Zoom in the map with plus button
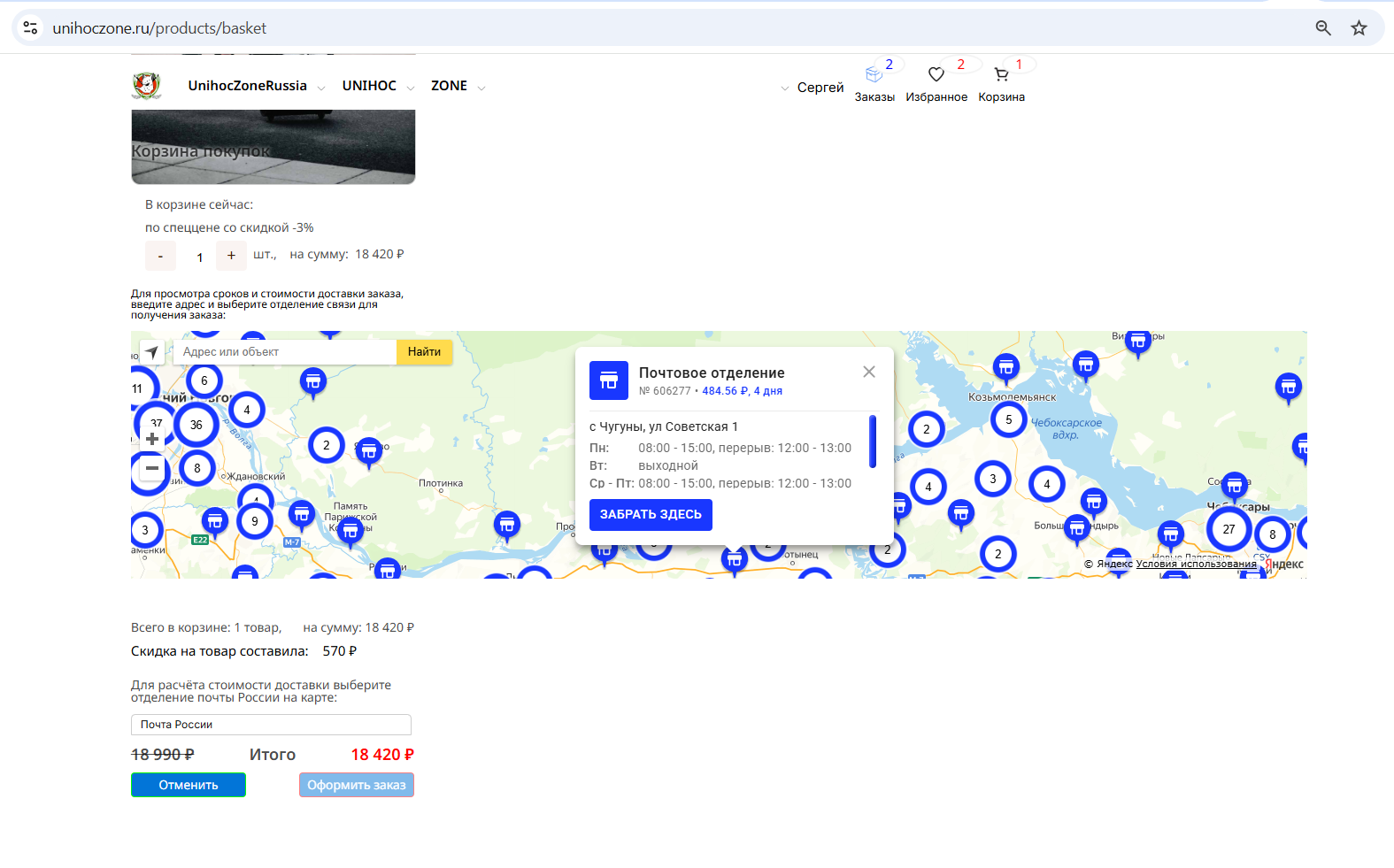Screen dimensions: 1394x868 pos(152,439)
